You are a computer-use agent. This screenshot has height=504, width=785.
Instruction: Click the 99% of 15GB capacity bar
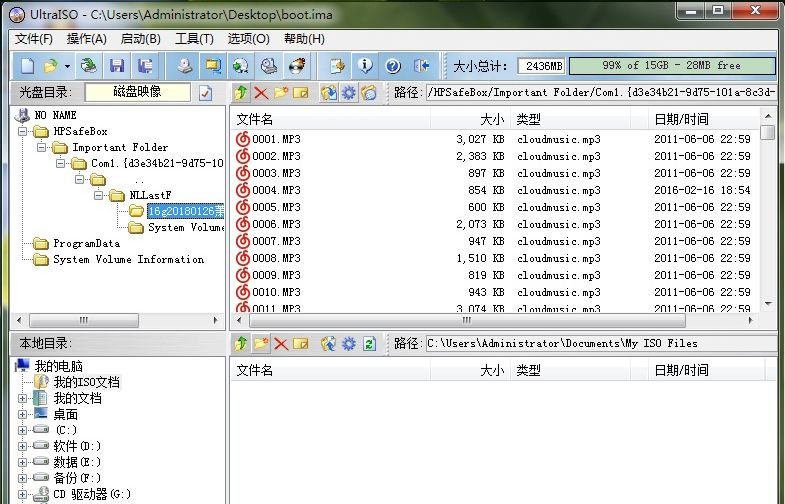pyautogui.click(x=672, y=66)
